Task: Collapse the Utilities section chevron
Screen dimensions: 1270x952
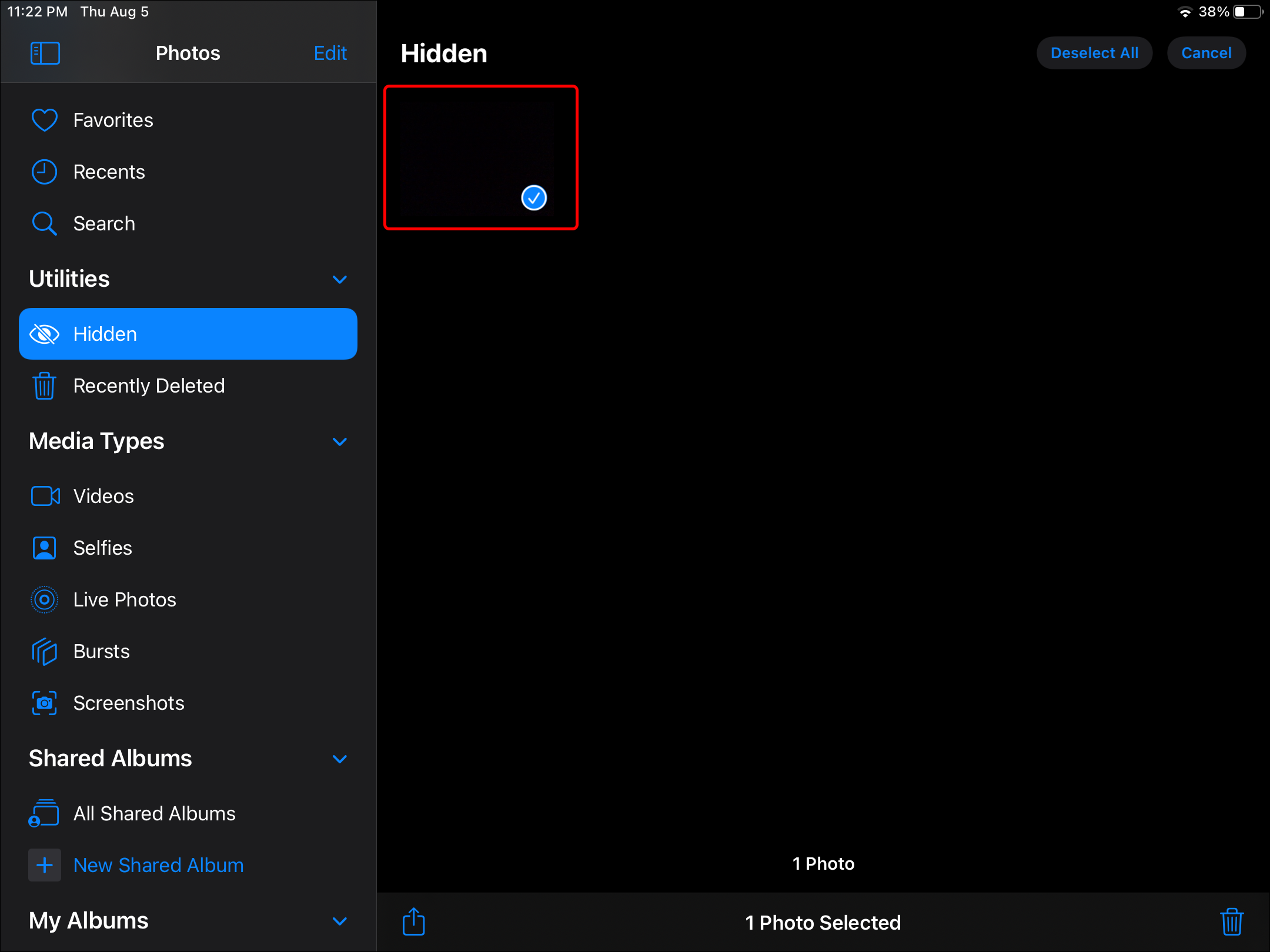Action: click(340, 279)
